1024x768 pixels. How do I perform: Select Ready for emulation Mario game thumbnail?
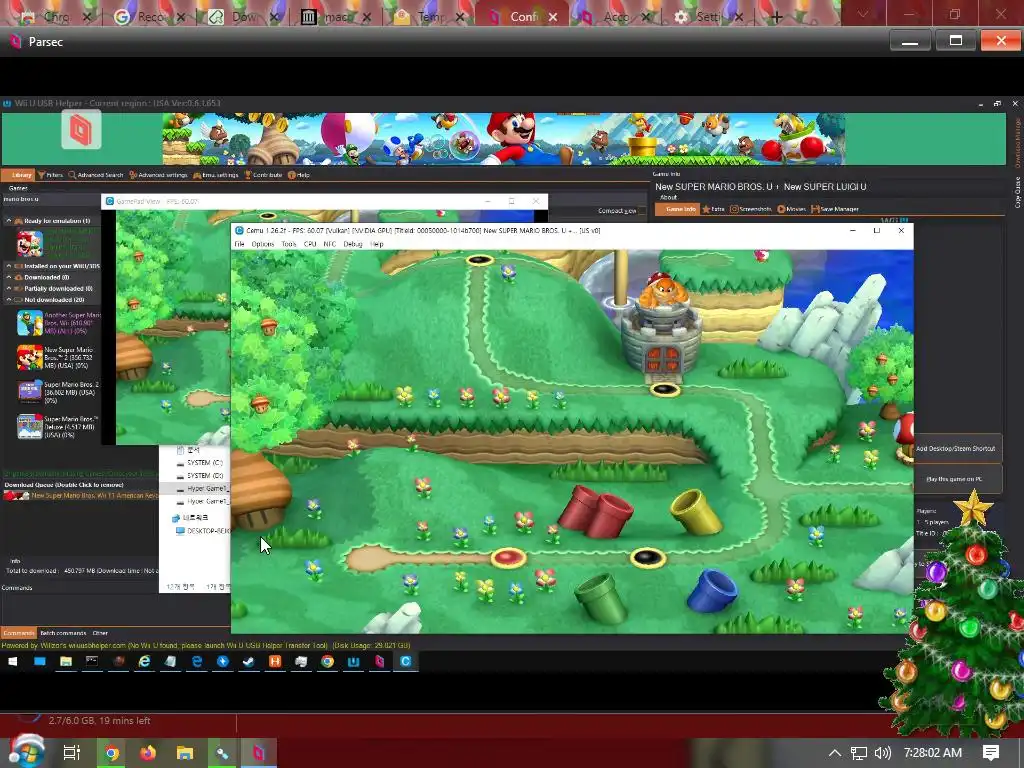click(30, 244)
